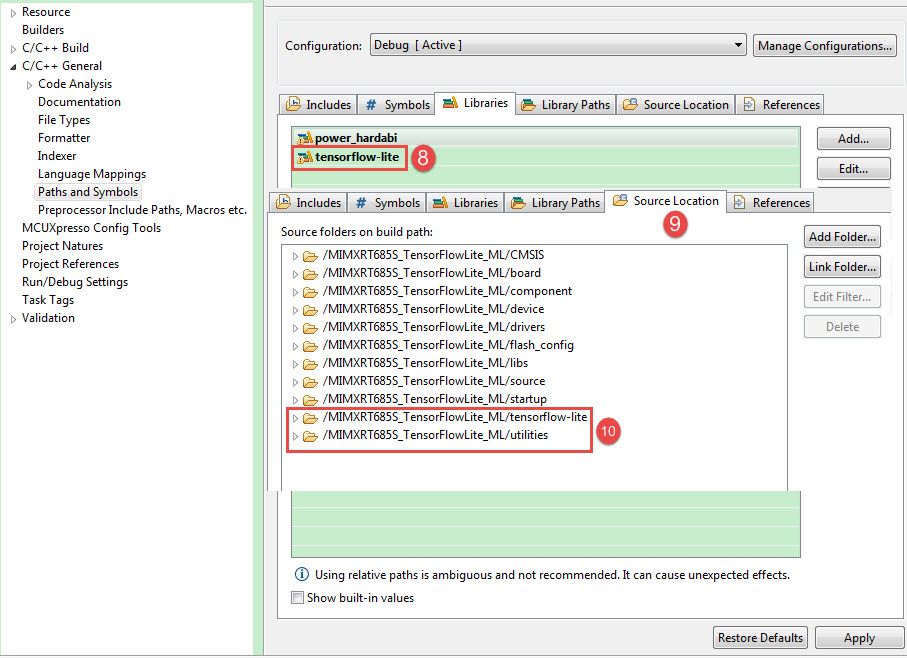The height and width of the screenshot is (658, 907).
Task: Select the power_hardabi entry in Libraries list
Action: click(356, 138)
